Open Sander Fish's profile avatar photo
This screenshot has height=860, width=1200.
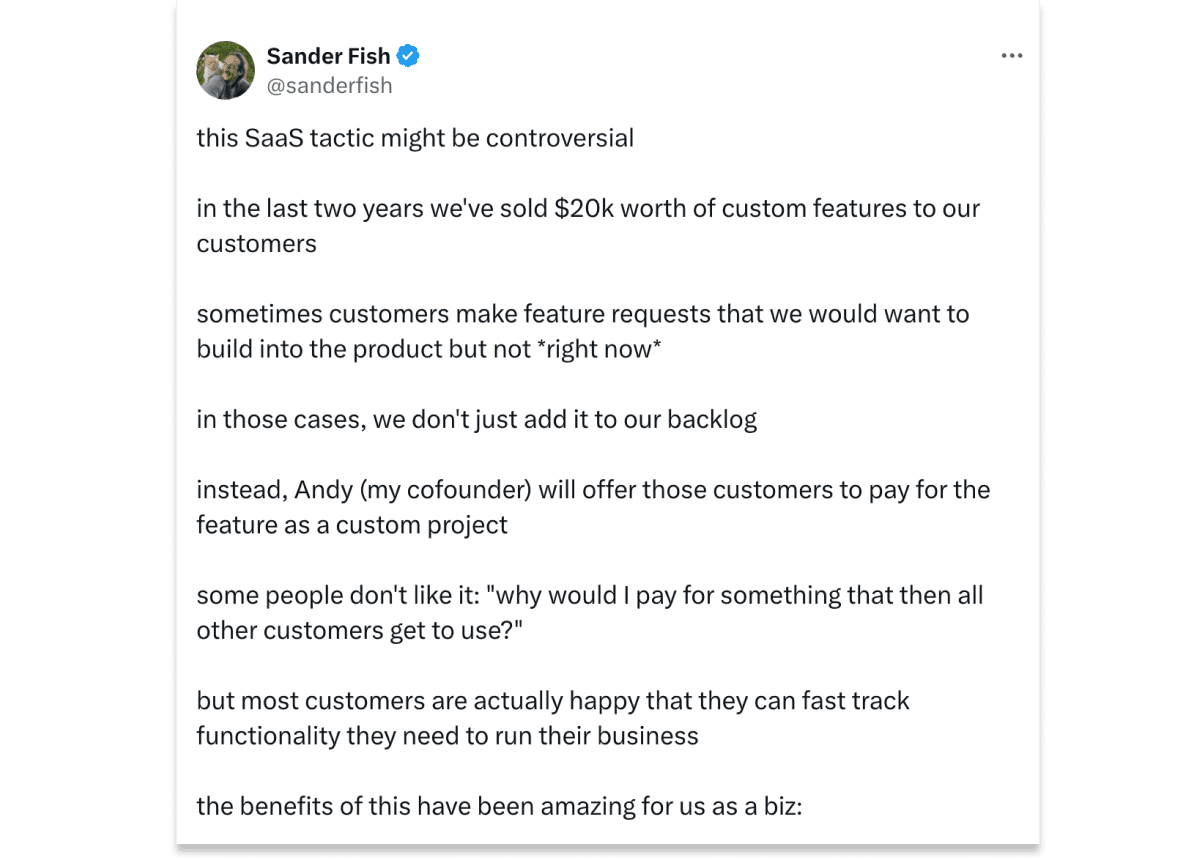(x=225, y=70)
